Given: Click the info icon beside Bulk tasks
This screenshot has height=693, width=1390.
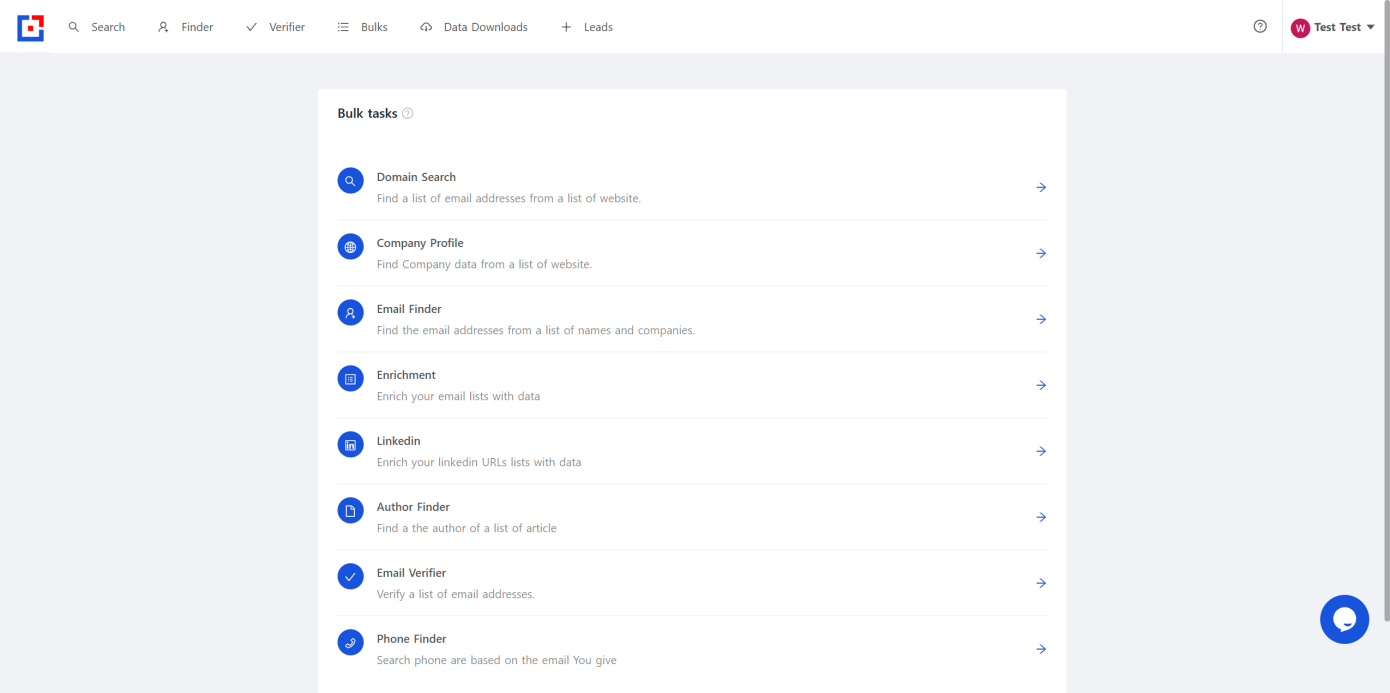Looking at the screenshot, I should pyautogui.click(x=408, y=114).
